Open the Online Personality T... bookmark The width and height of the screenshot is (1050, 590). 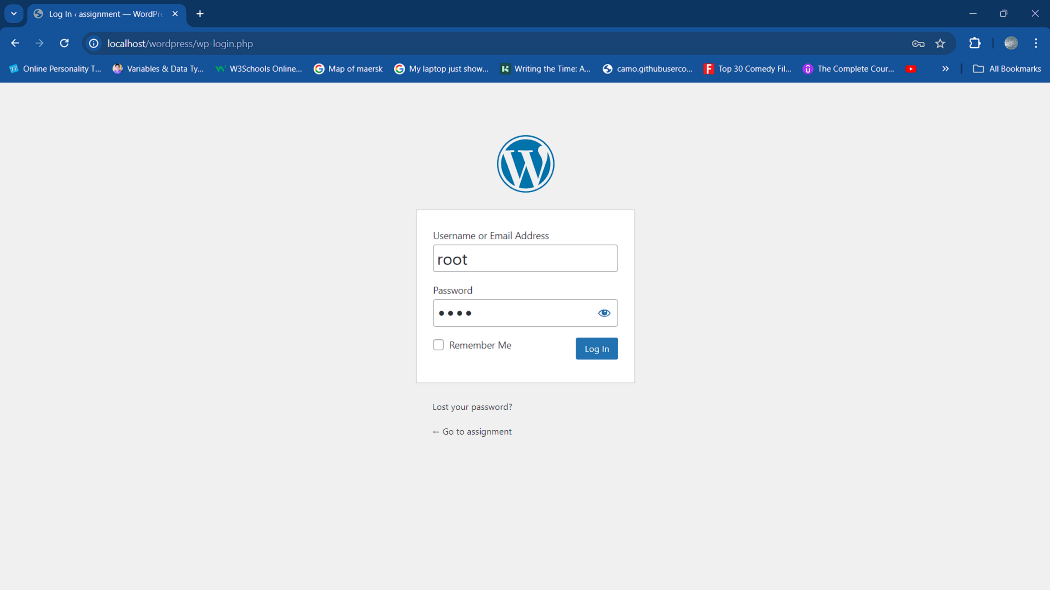(55, 69)
